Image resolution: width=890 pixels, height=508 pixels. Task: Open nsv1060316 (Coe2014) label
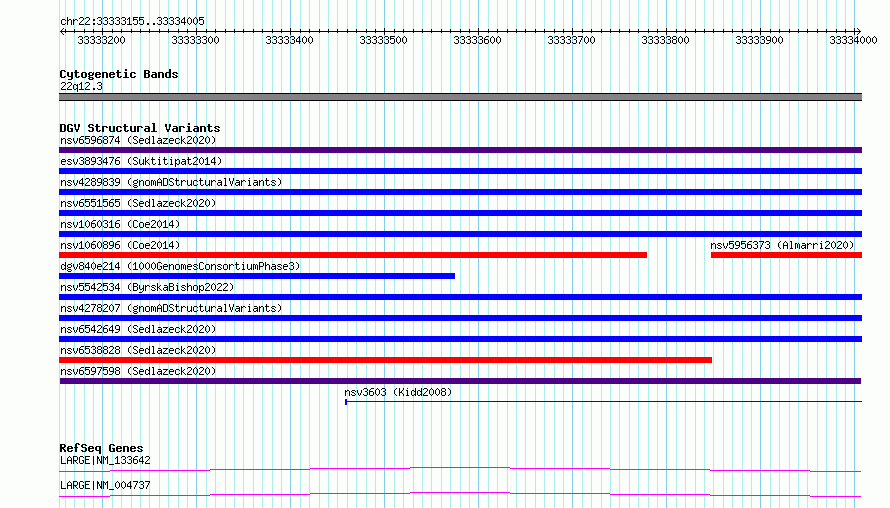tap(120, 224)
